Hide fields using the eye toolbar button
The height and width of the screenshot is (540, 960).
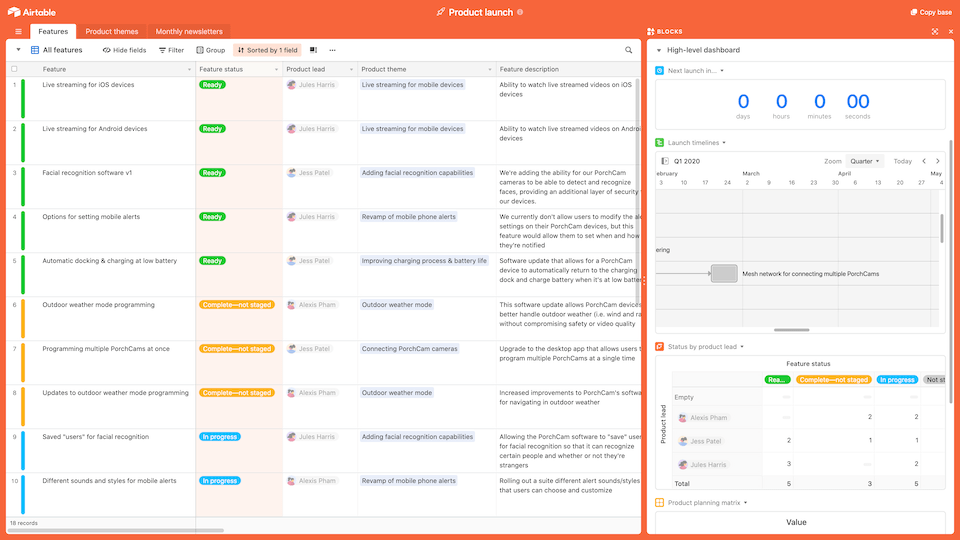(x=124, y=50)
